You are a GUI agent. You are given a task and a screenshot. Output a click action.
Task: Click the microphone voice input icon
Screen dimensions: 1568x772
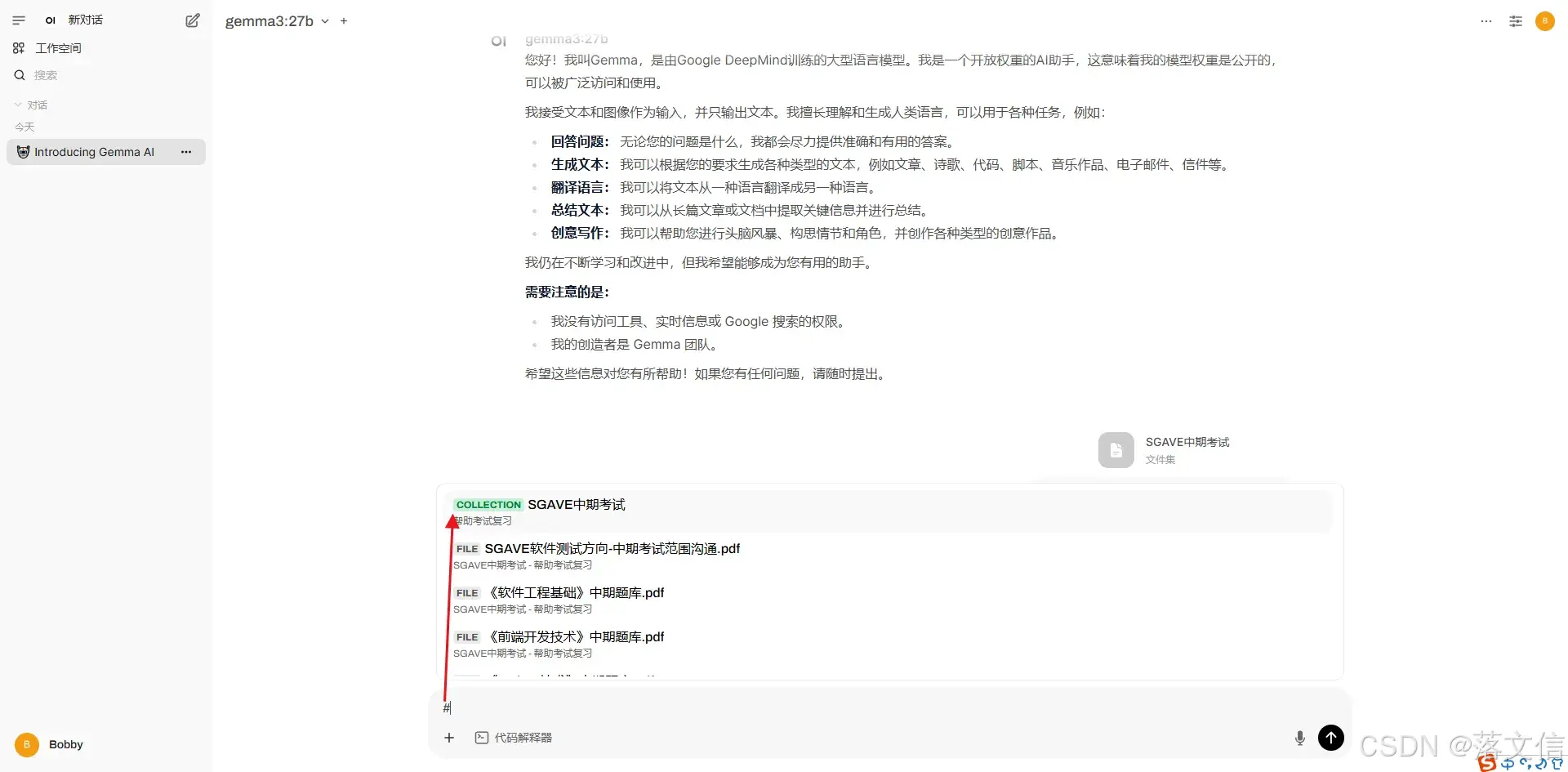click(x=1300, y=738)
